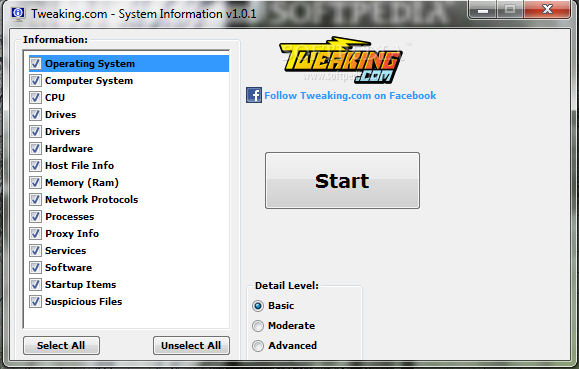Toggle the Suspicious Files checkbox

(x=35, y=301)
